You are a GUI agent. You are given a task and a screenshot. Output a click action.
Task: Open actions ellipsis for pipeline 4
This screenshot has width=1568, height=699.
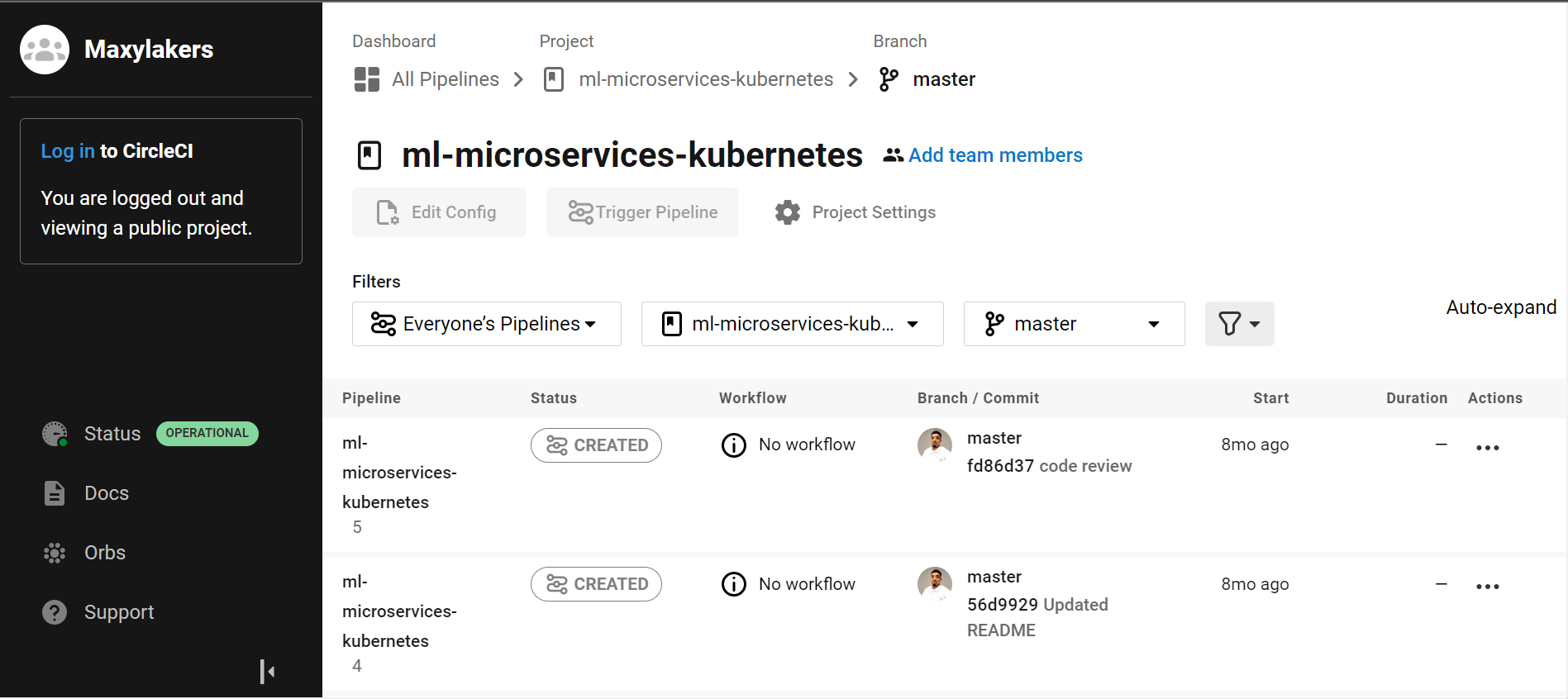pos(1487,587)
